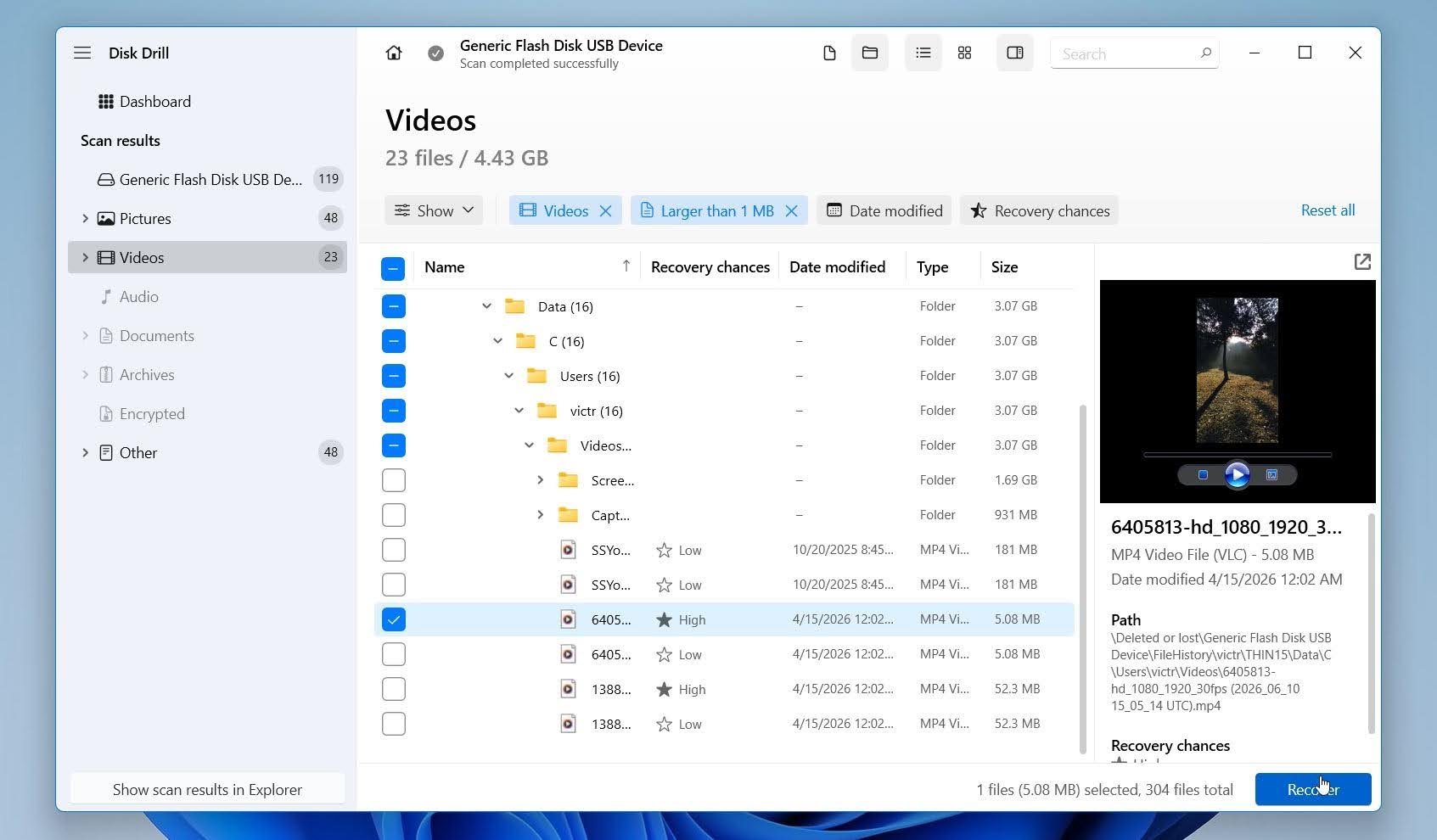Check the 1388... High file checkbox

(394, 689)
